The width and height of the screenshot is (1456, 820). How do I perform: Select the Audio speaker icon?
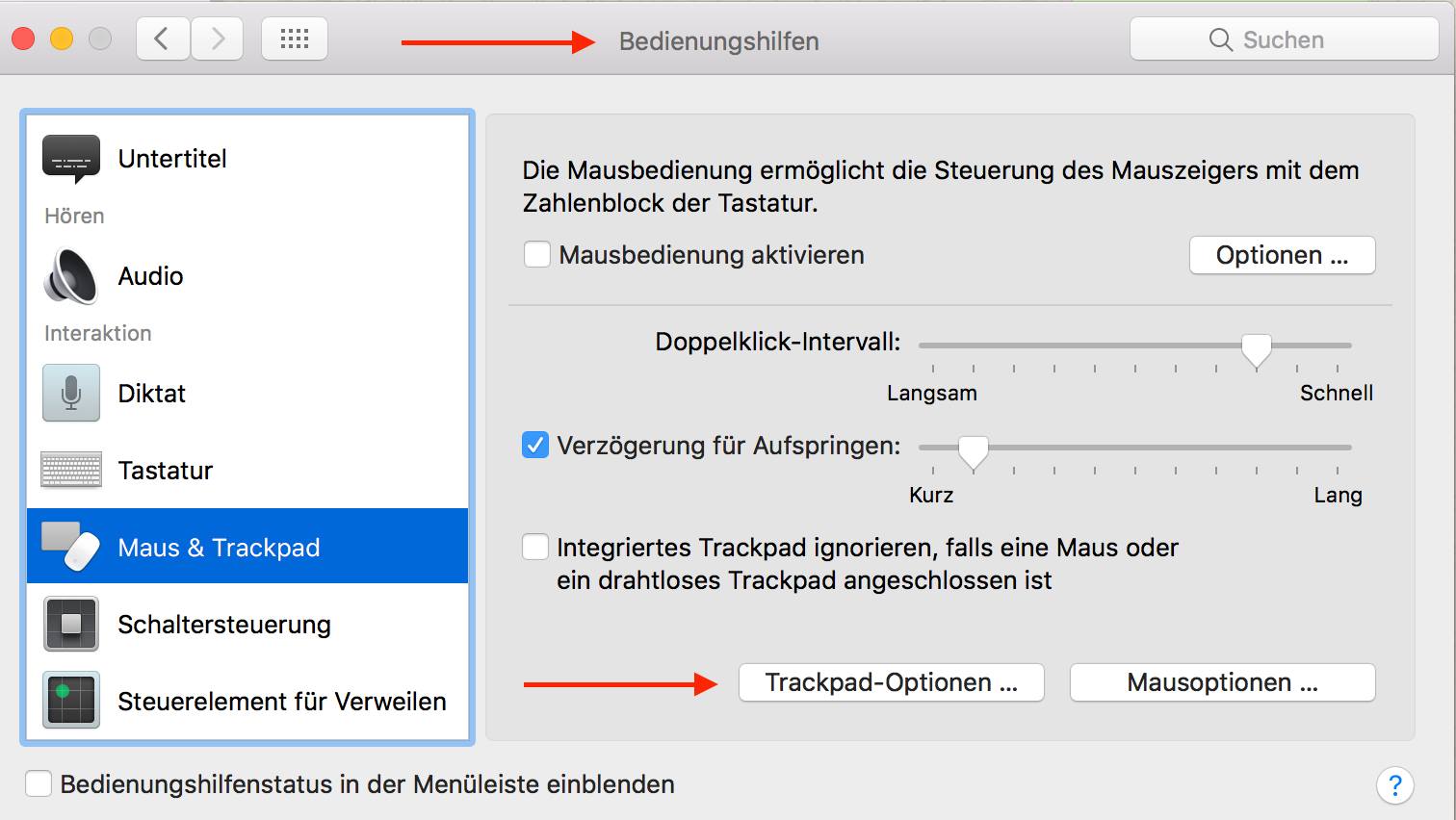[x=71, y=276]
